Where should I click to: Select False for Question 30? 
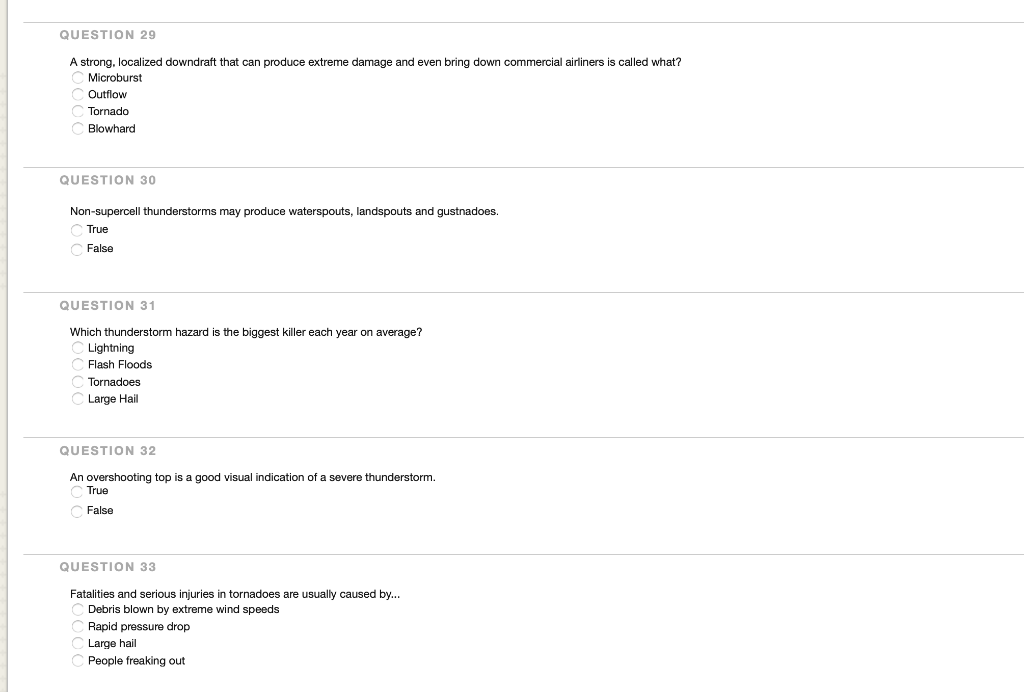point(77,248)
